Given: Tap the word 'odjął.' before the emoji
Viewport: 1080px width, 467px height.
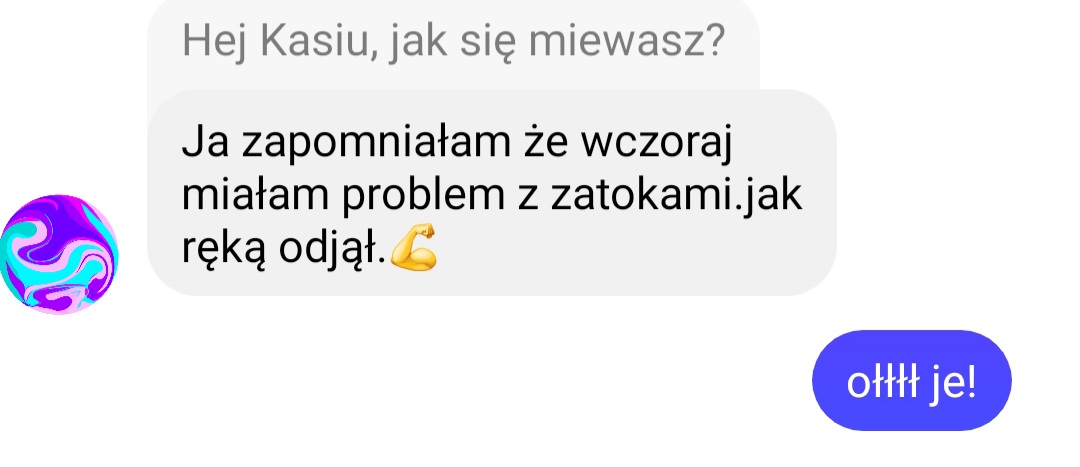Looking at the screenshot, I should [332, 249].
